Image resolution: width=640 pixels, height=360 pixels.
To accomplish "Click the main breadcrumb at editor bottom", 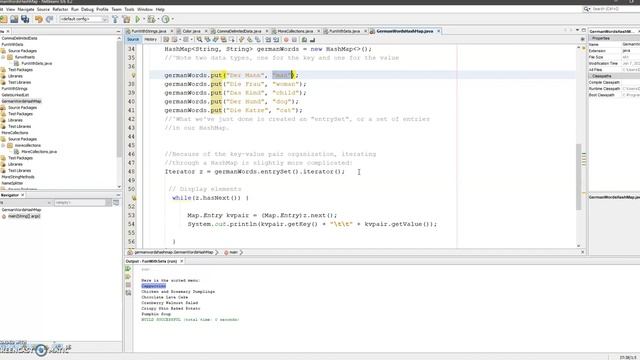I will [x=233, y=252].
